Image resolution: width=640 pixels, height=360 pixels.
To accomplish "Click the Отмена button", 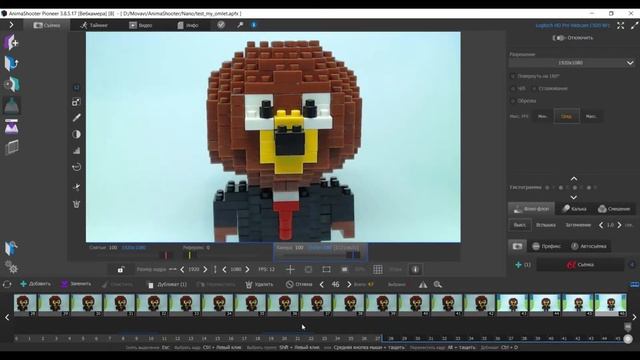I will pos(299,284).
